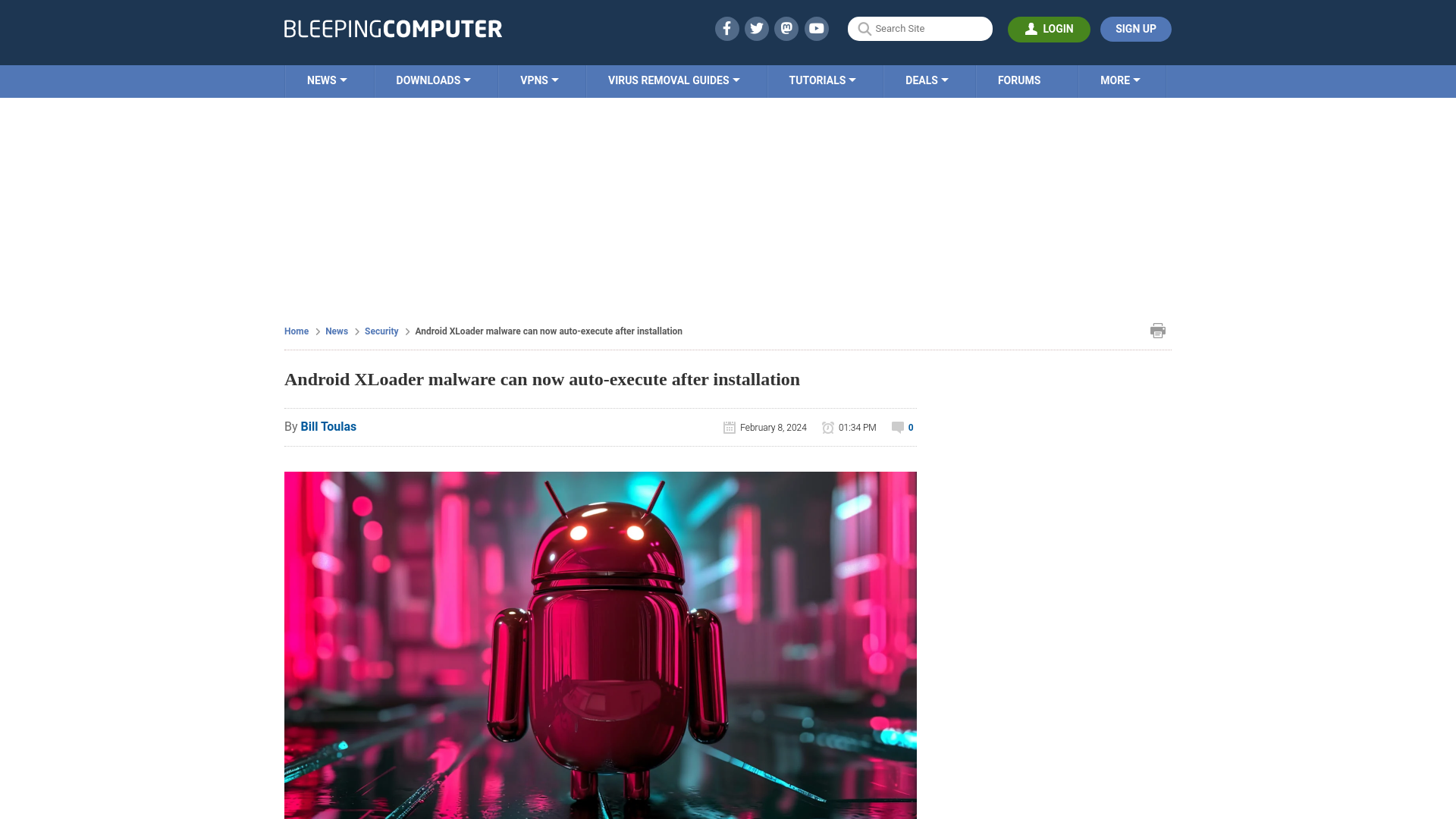Screen dimensions: 1456x819
Task: Click the calendar date icon next to February 8
Action: 729,427
